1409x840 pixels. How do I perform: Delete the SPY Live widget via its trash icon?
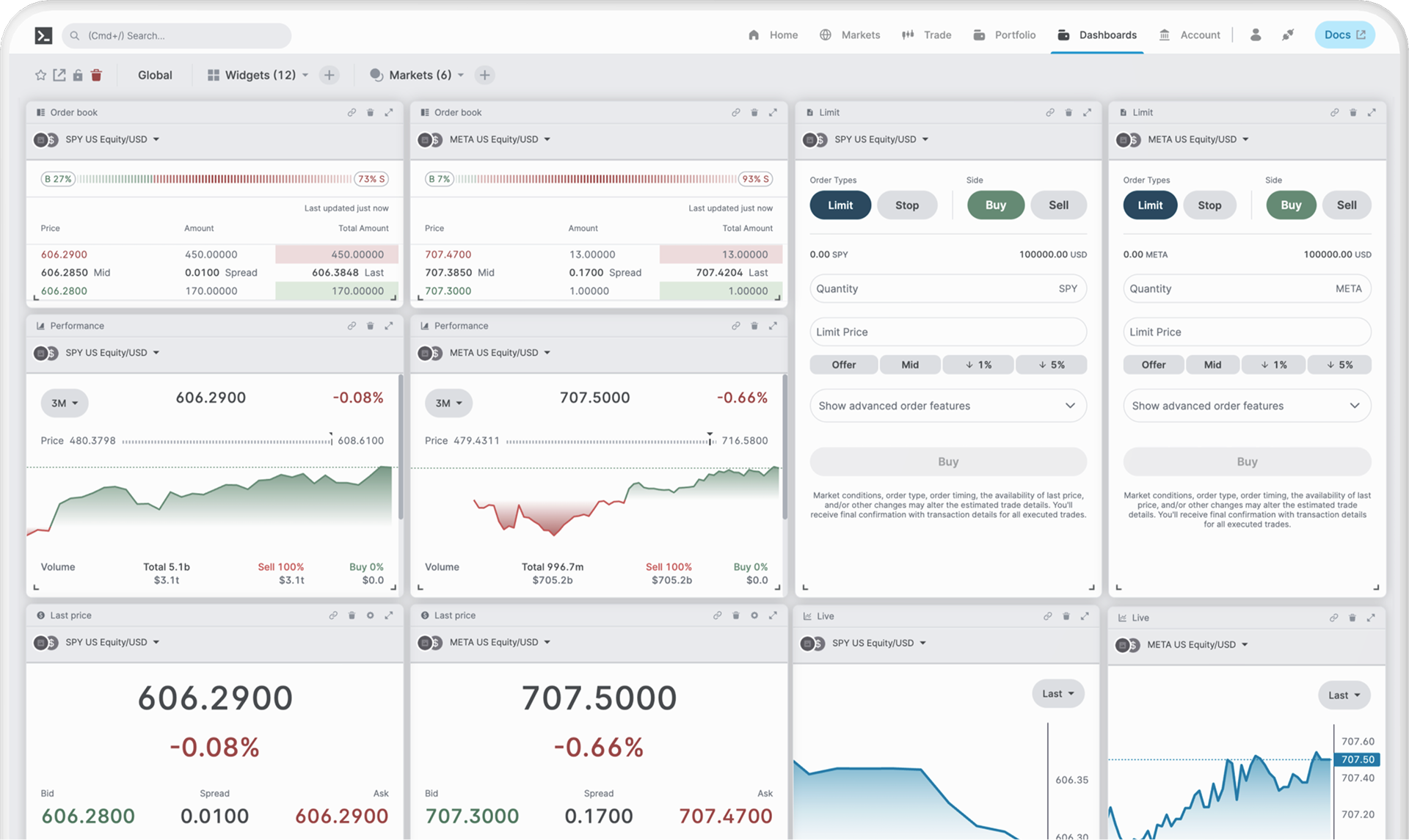click(1066, 616)
